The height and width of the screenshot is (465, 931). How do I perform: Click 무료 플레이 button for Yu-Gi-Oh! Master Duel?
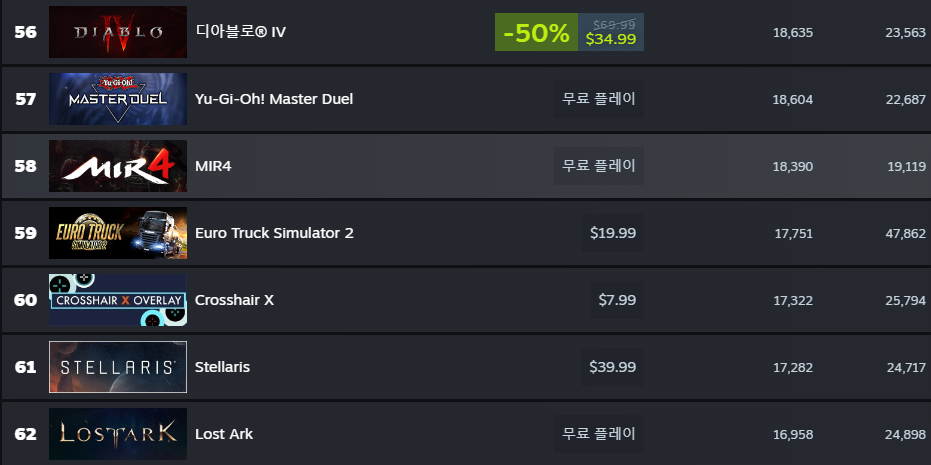(x=599, y=99)
